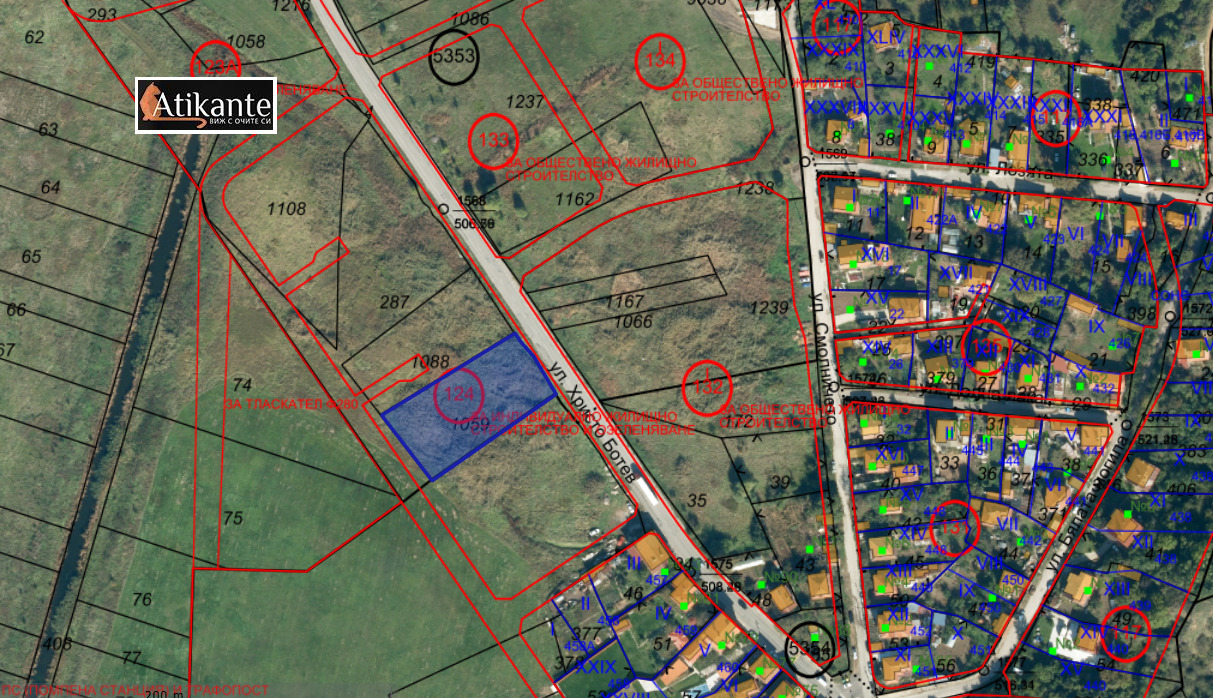
Task: Select parcel number 1108
Action: (x=286, y=208)
